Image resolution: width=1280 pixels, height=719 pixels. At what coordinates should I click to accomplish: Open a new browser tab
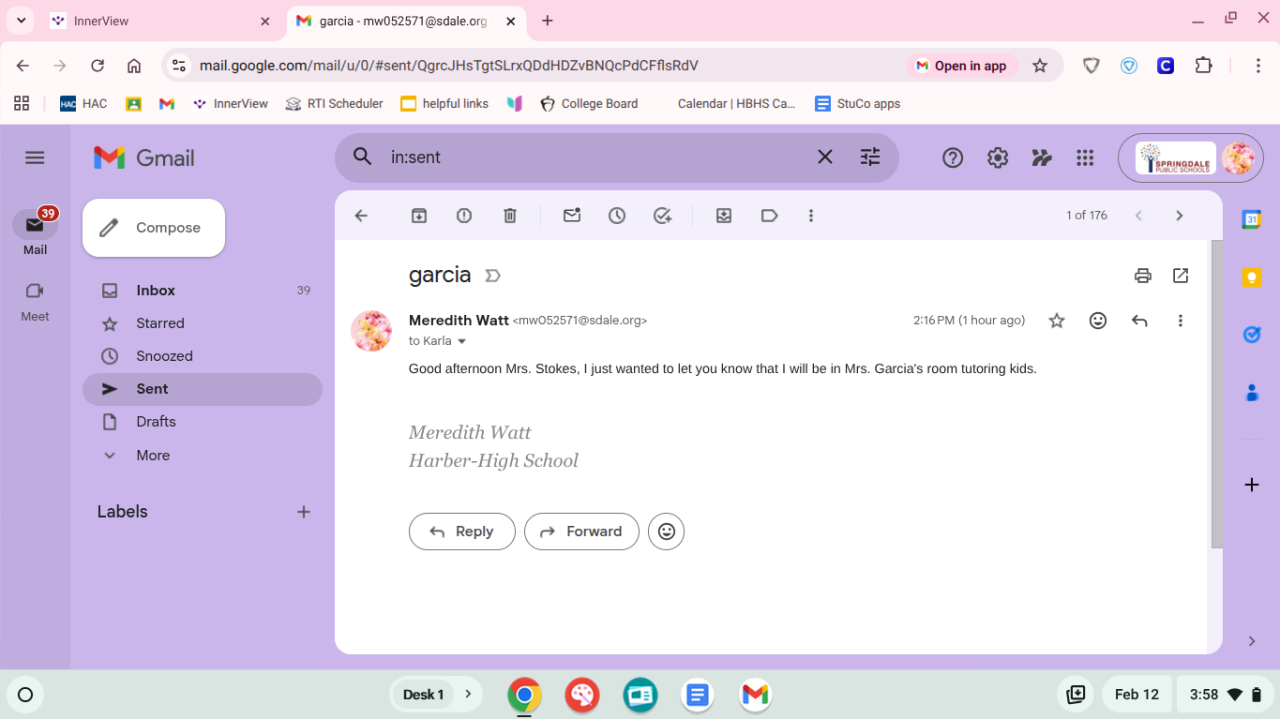547,21
